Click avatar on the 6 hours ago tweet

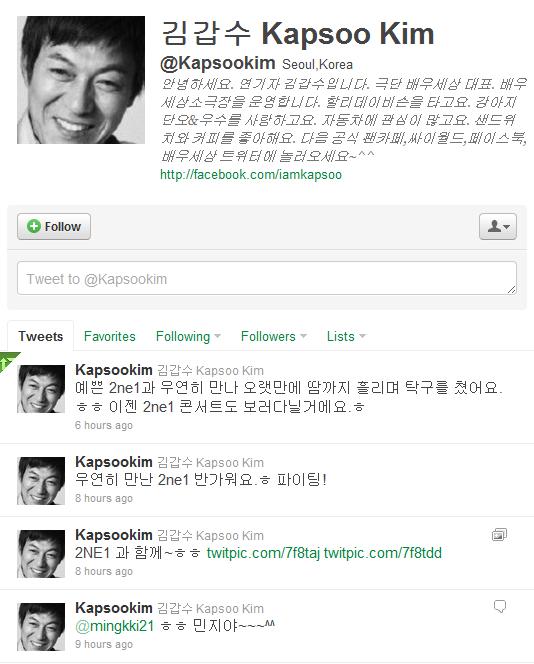tap(41, 389)
